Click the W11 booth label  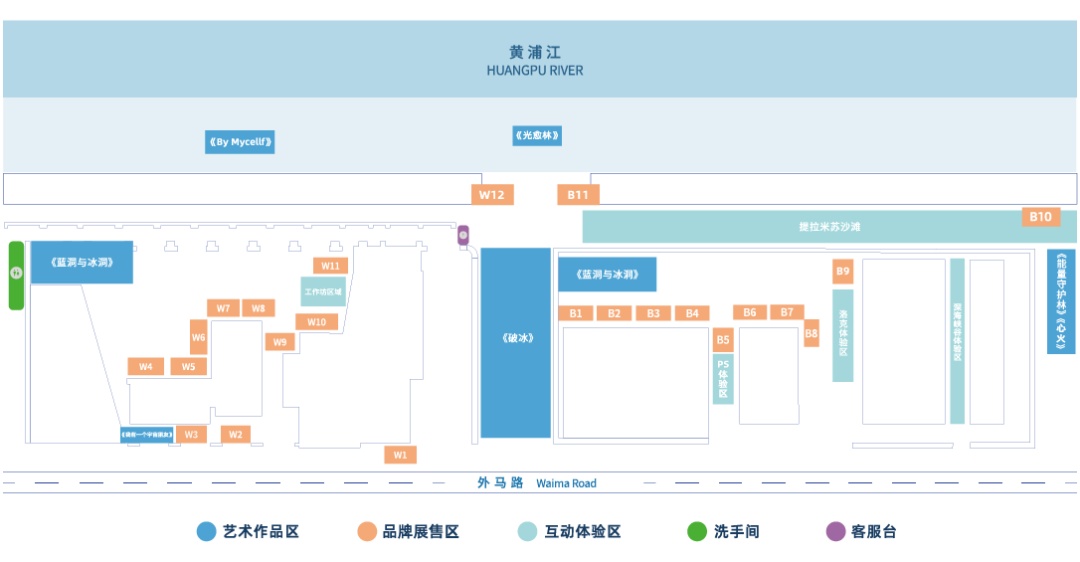[331, 266]
